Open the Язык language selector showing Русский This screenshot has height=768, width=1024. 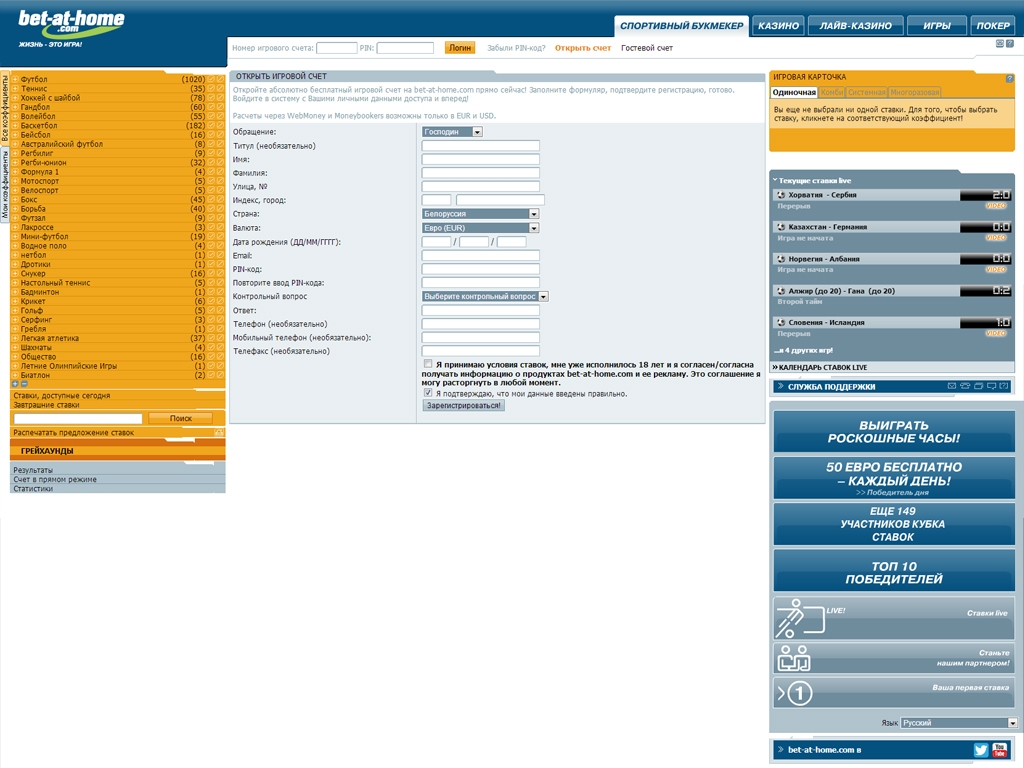pos(958,723)
